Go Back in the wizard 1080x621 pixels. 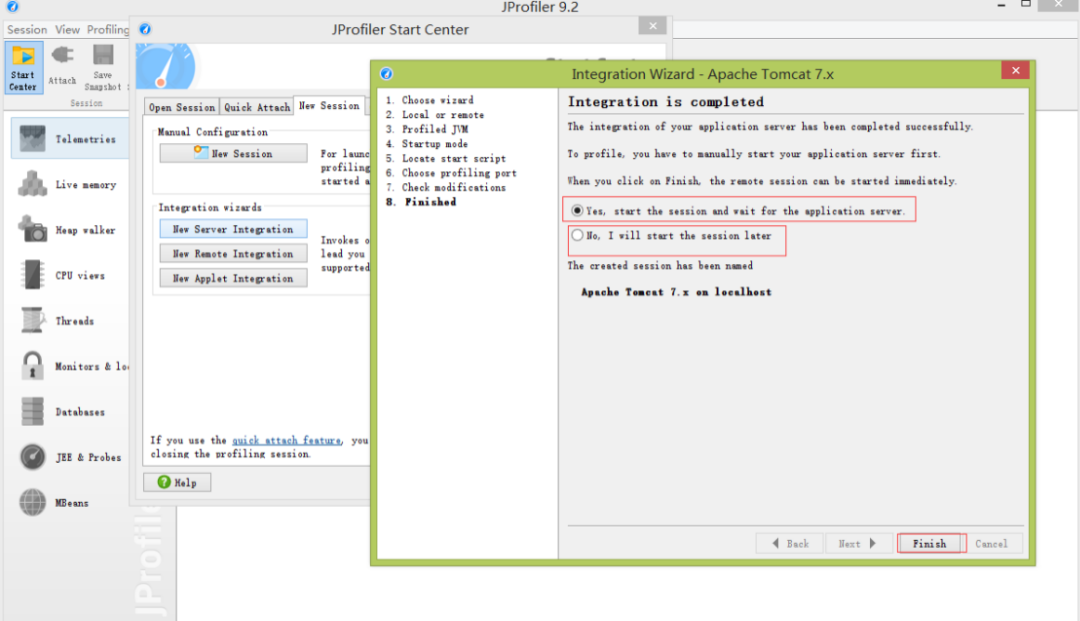point(790,543)
